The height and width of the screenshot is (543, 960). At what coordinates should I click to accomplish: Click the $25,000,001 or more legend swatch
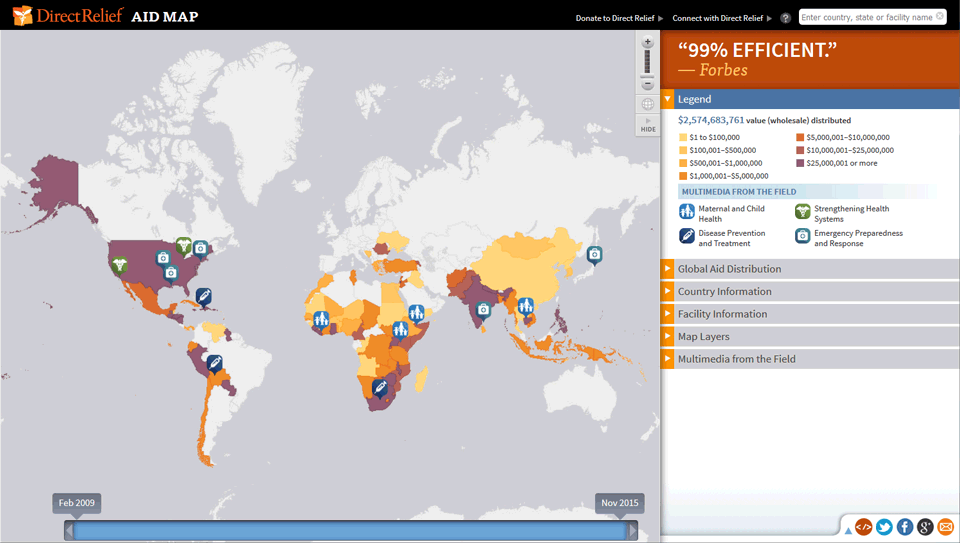[800, 163]
